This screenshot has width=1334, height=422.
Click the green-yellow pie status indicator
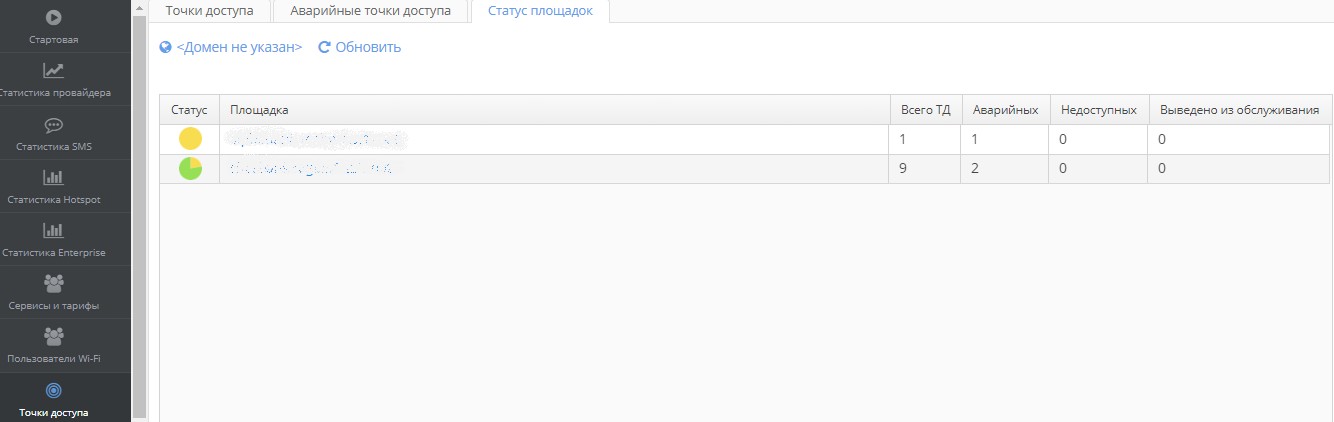tap(190, 169)
